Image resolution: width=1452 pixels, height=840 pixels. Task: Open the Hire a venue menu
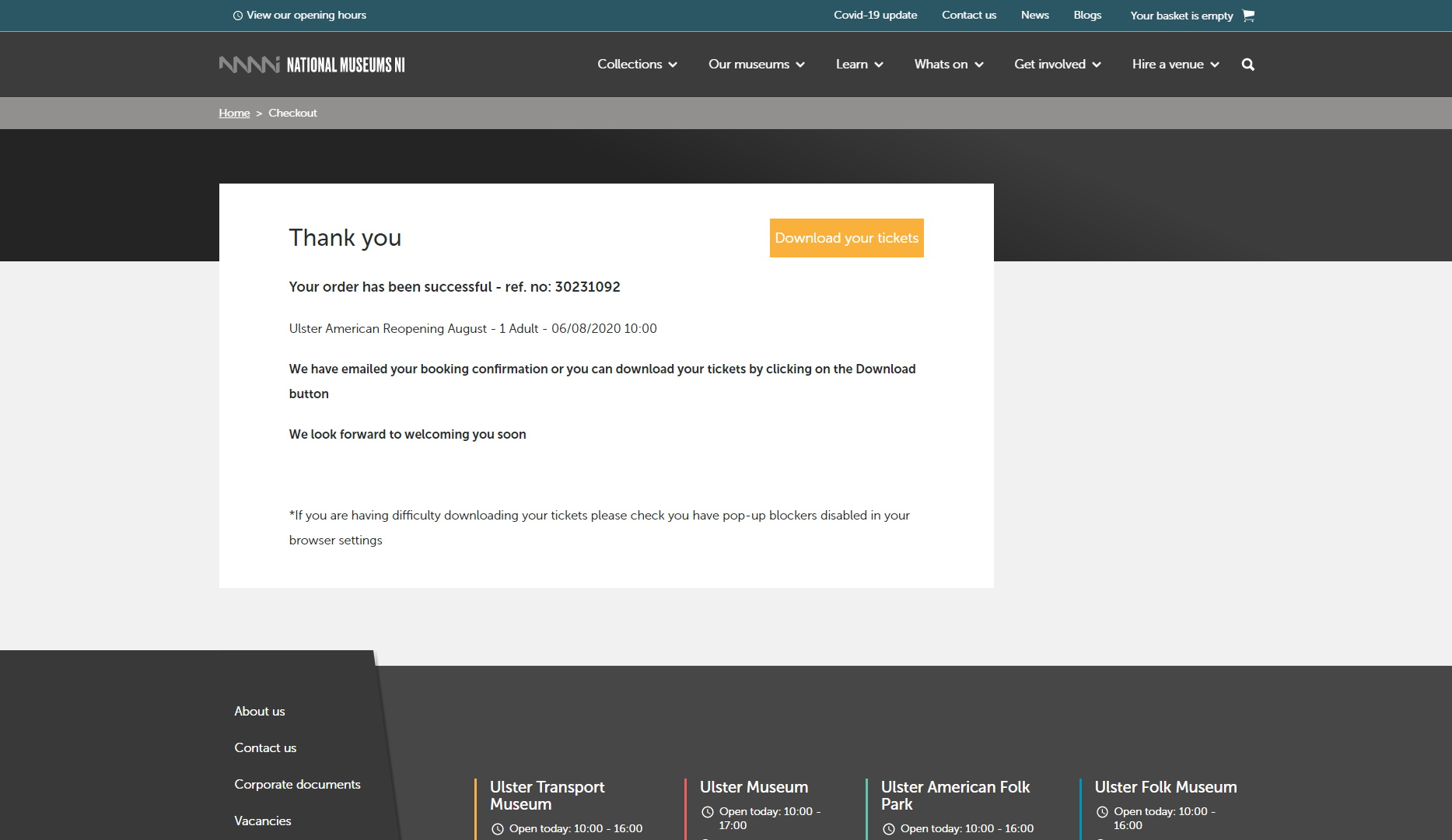1168,65
